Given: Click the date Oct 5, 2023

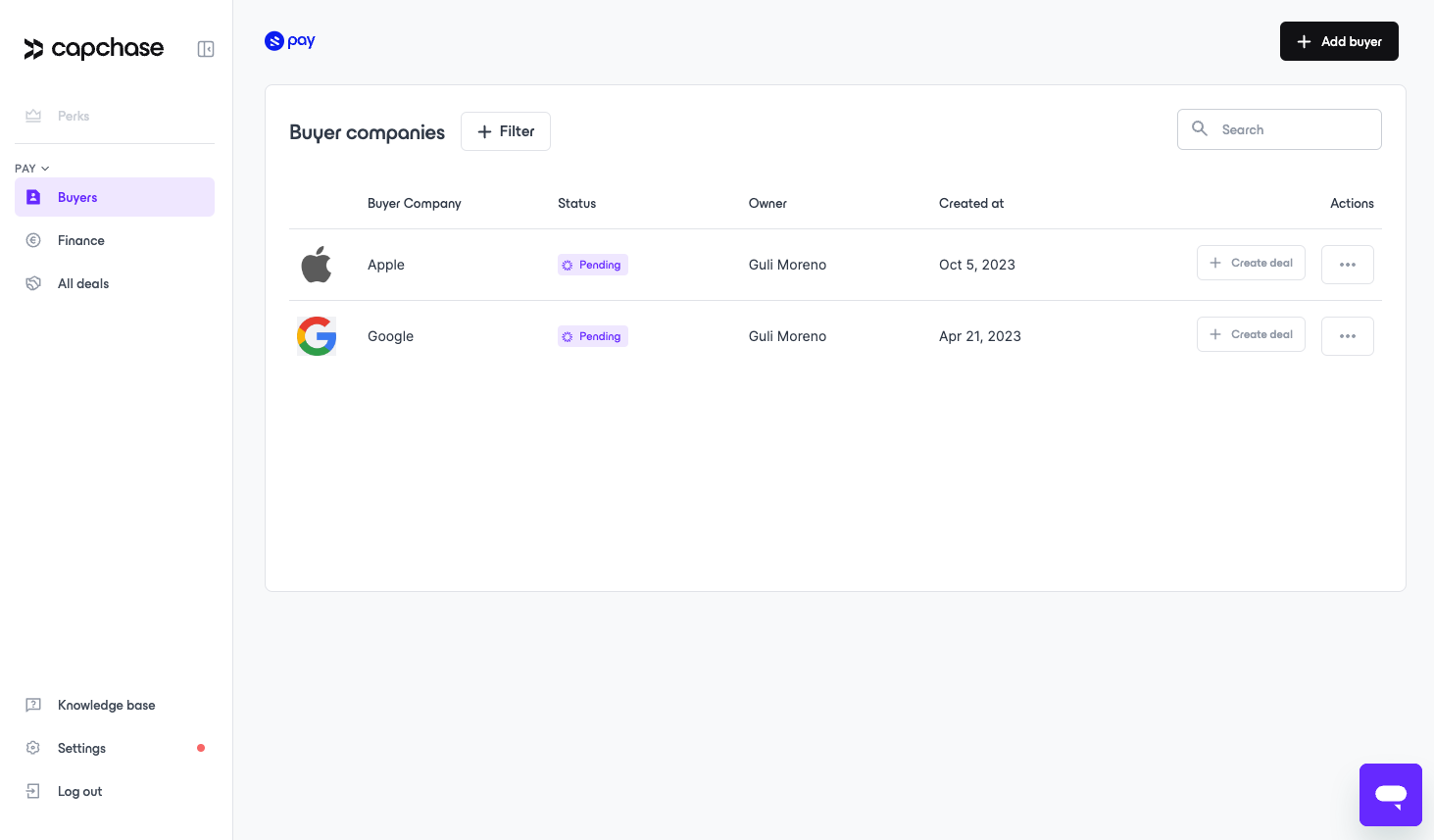Looking at the screenshot, I should (x=977, y=265).
